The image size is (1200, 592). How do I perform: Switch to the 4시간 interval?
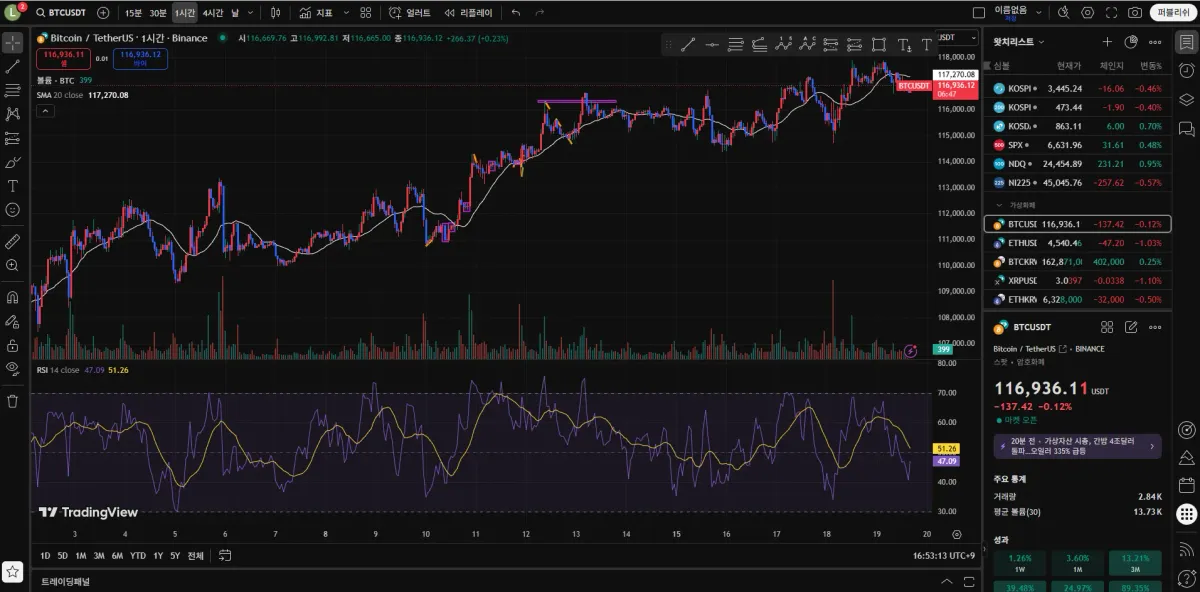(212, 13)
